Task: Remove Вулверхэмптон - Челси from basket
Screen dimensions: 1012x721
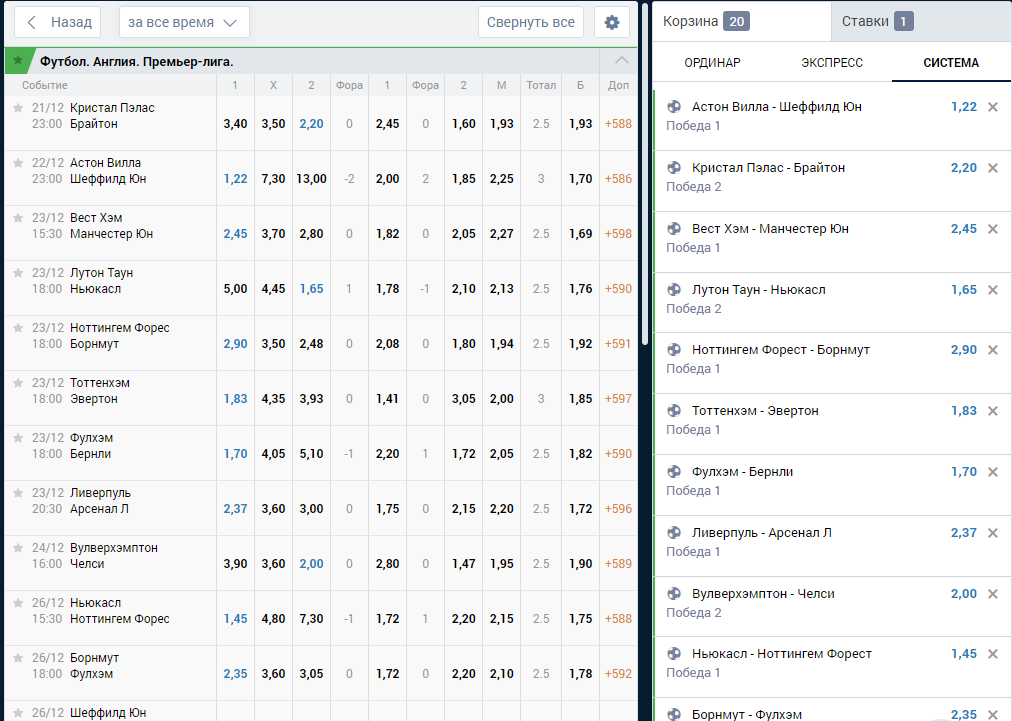Action: (993, 594)
